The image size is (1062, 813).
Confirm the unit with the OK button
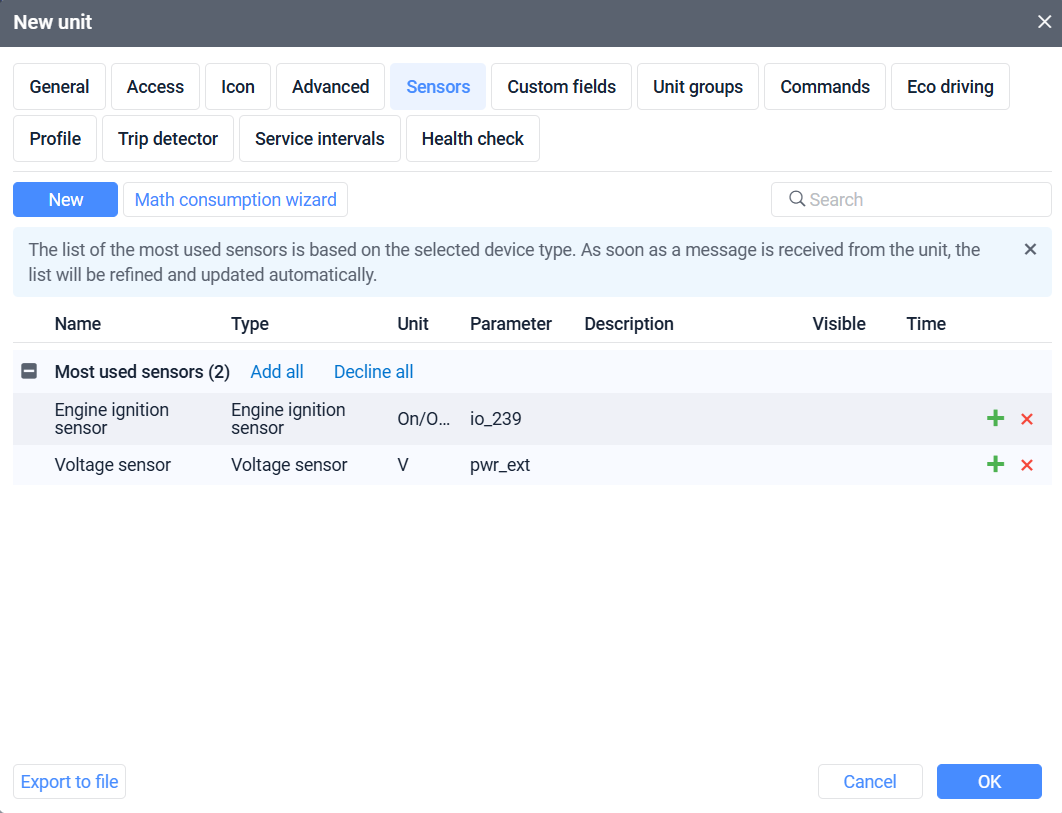[x=989, y=782]
